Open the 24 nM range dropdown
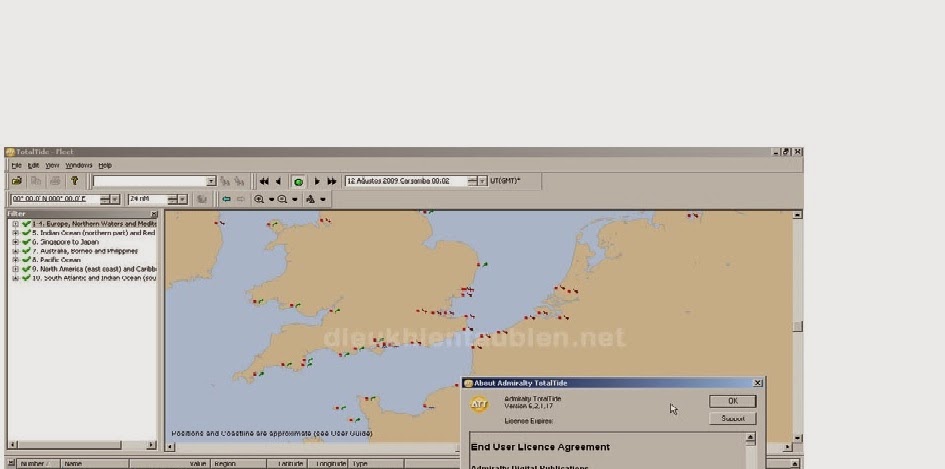This screenshot has width=945, height=469. click(183, 199)
